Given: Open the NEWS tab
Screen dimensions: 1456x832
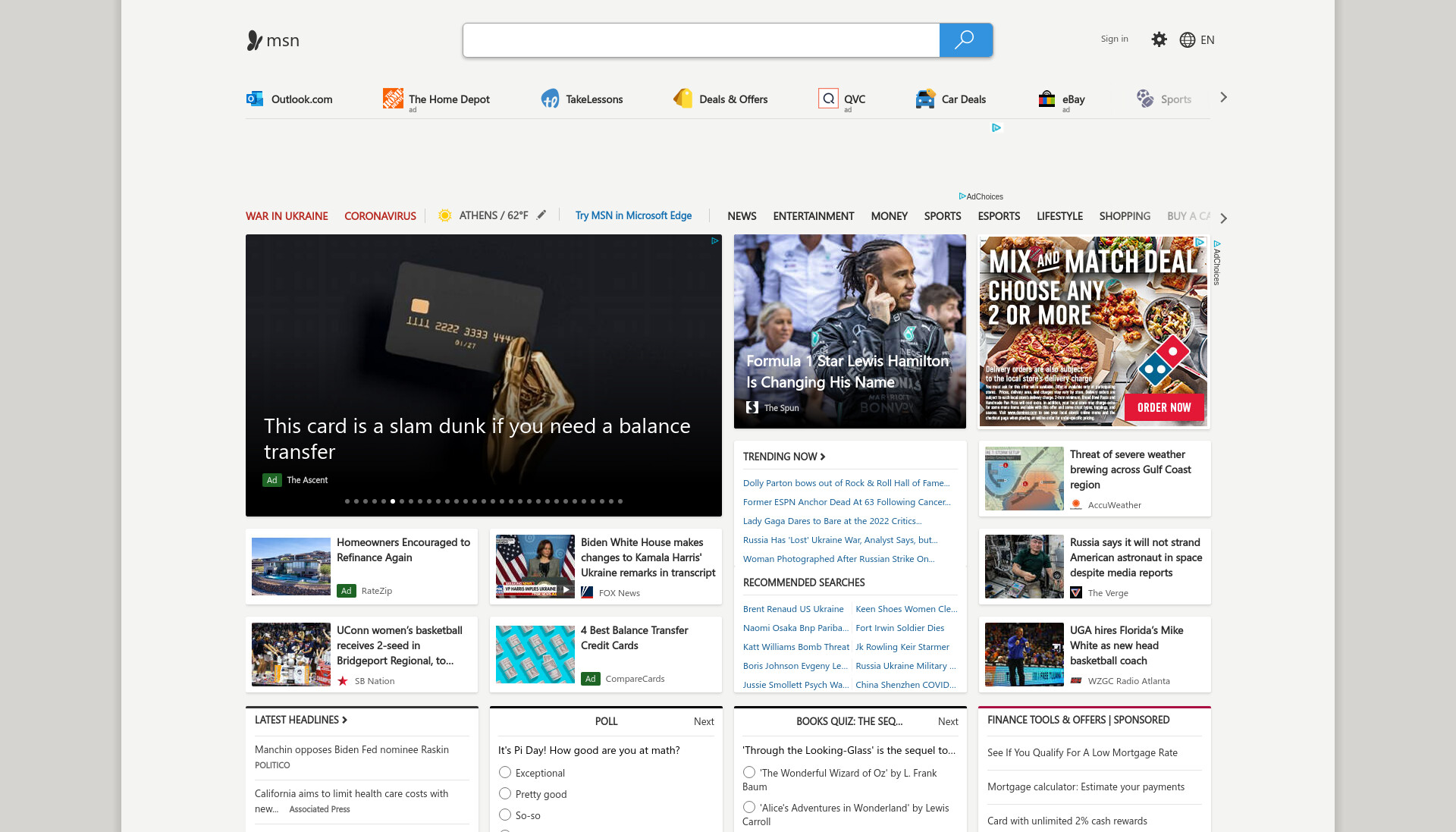Looking at the screenshot, I should tap(742, 216).
